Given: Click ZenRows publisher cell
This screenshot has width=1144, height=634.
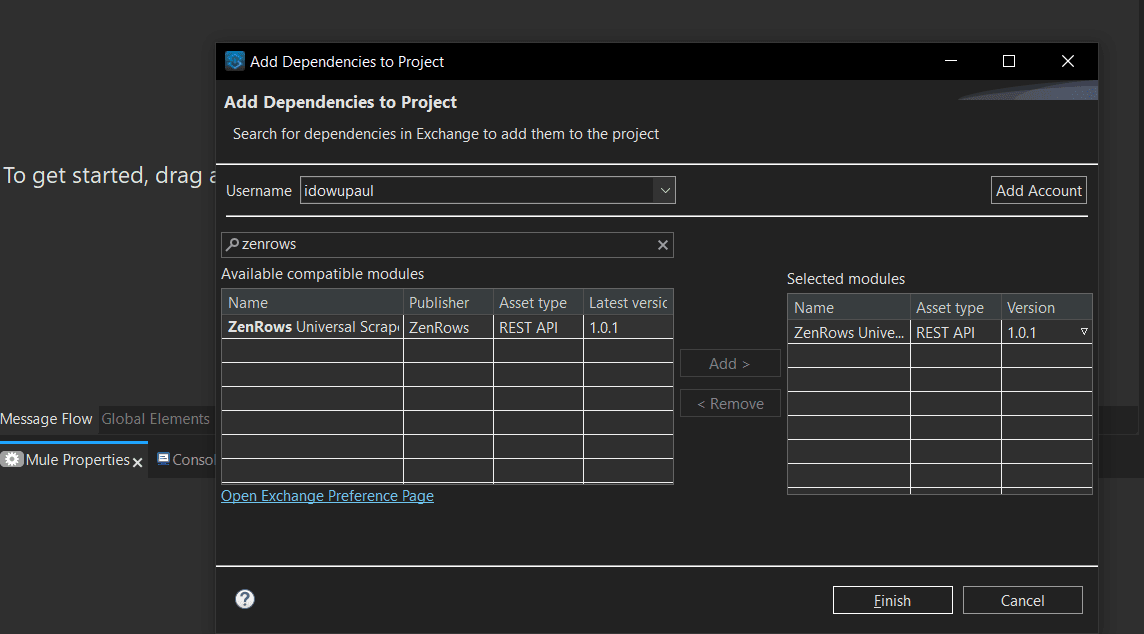Looking at the screenshot, I should click(x=448, y=328).
